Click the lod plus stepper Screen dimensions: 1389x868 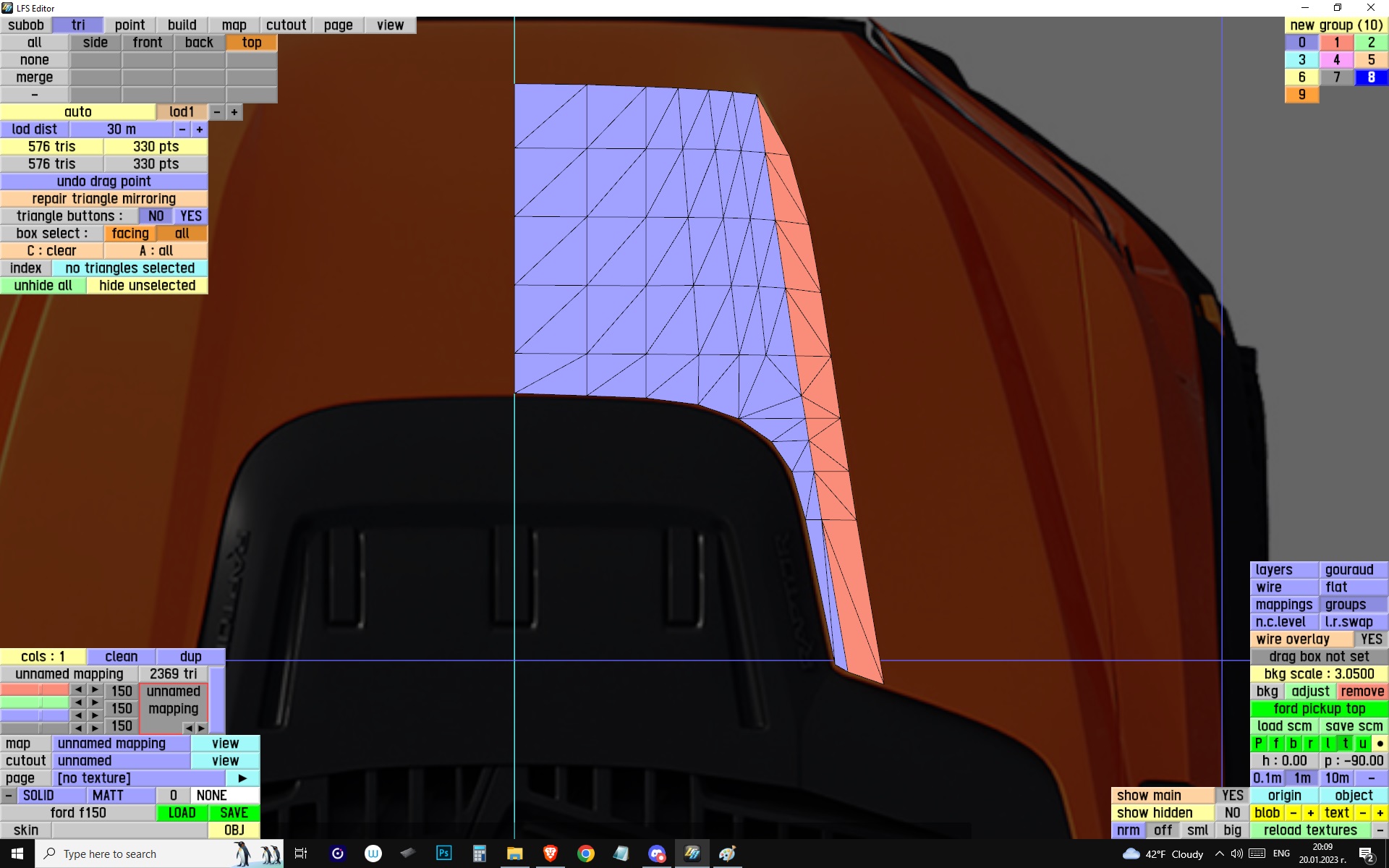pyautogui.click(x=234, y=112)
